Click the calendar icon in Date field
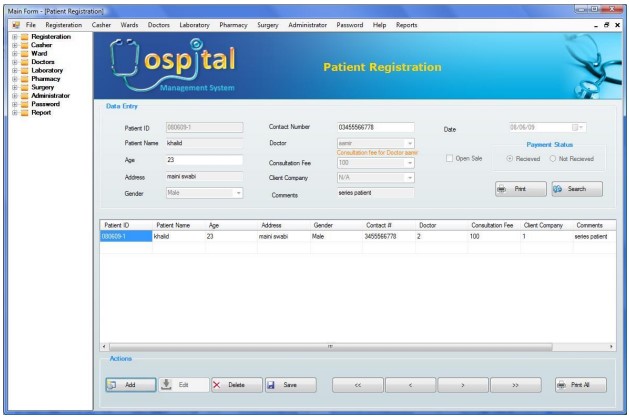This screenshot has height=419, width=629. point(574,128)
